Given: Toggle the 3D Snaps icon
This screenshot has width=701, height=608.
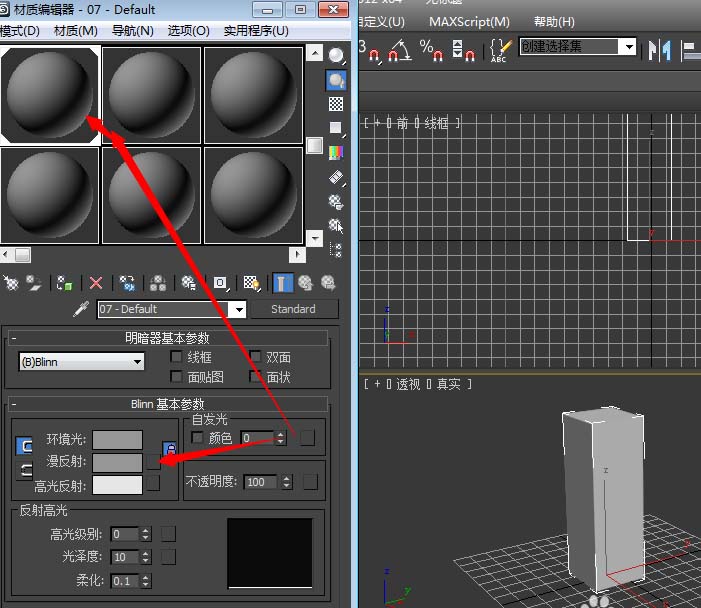Looking at the screenshot, I should pyautogui.click(x=371, y=50).
